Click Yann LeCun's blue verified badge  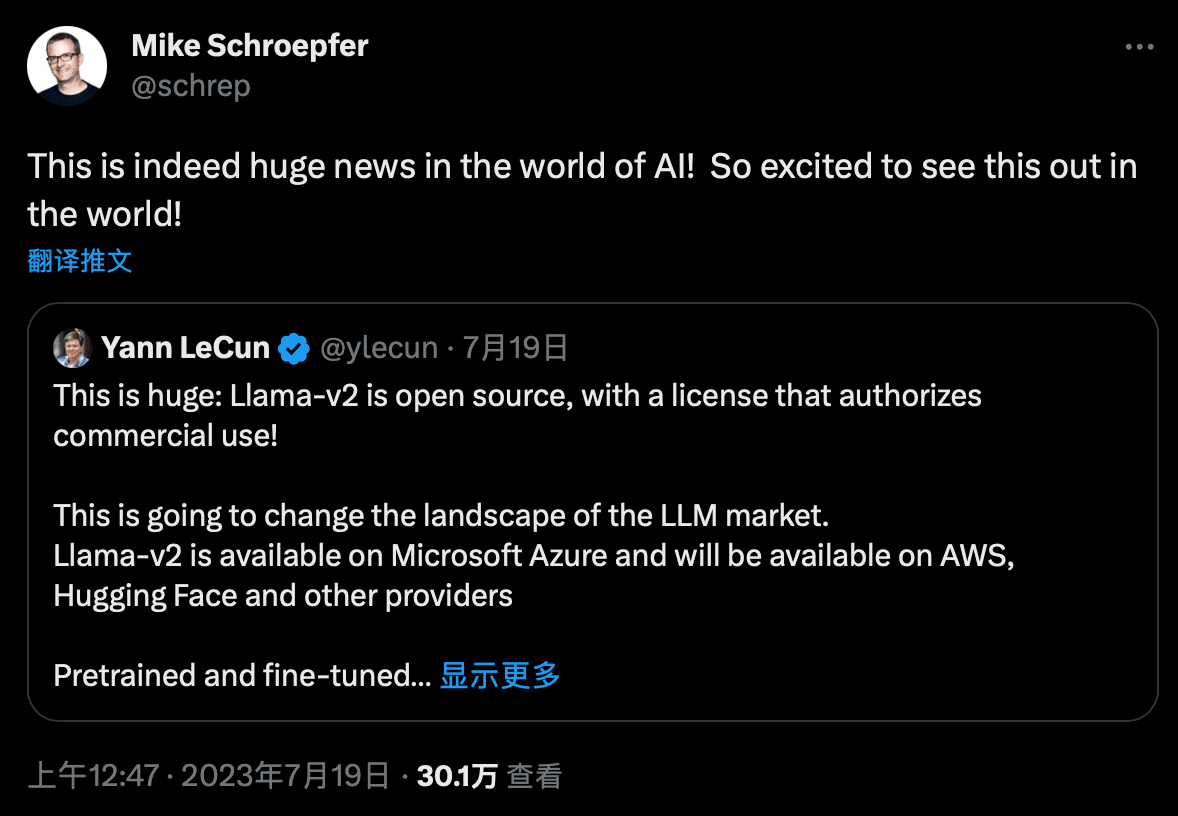coord(291,347)
